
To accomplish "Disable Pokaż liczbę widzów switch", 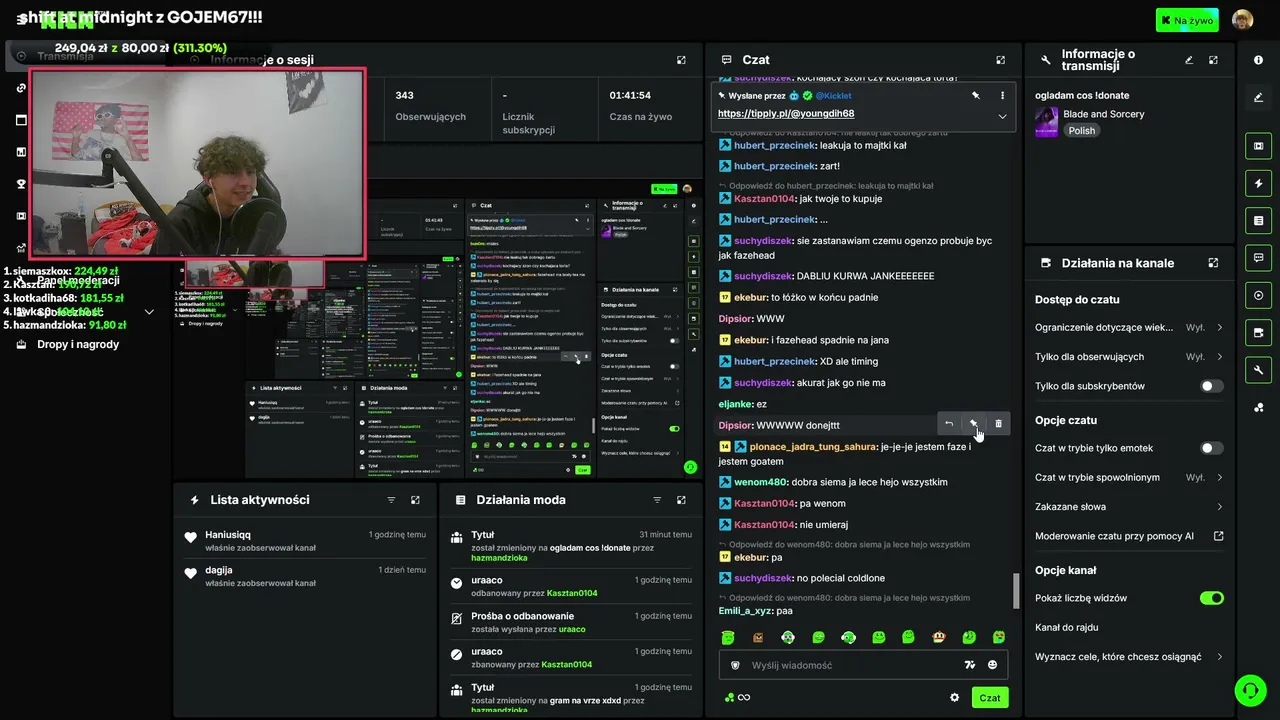I will pyautogui.click(x=1211, y=598).
